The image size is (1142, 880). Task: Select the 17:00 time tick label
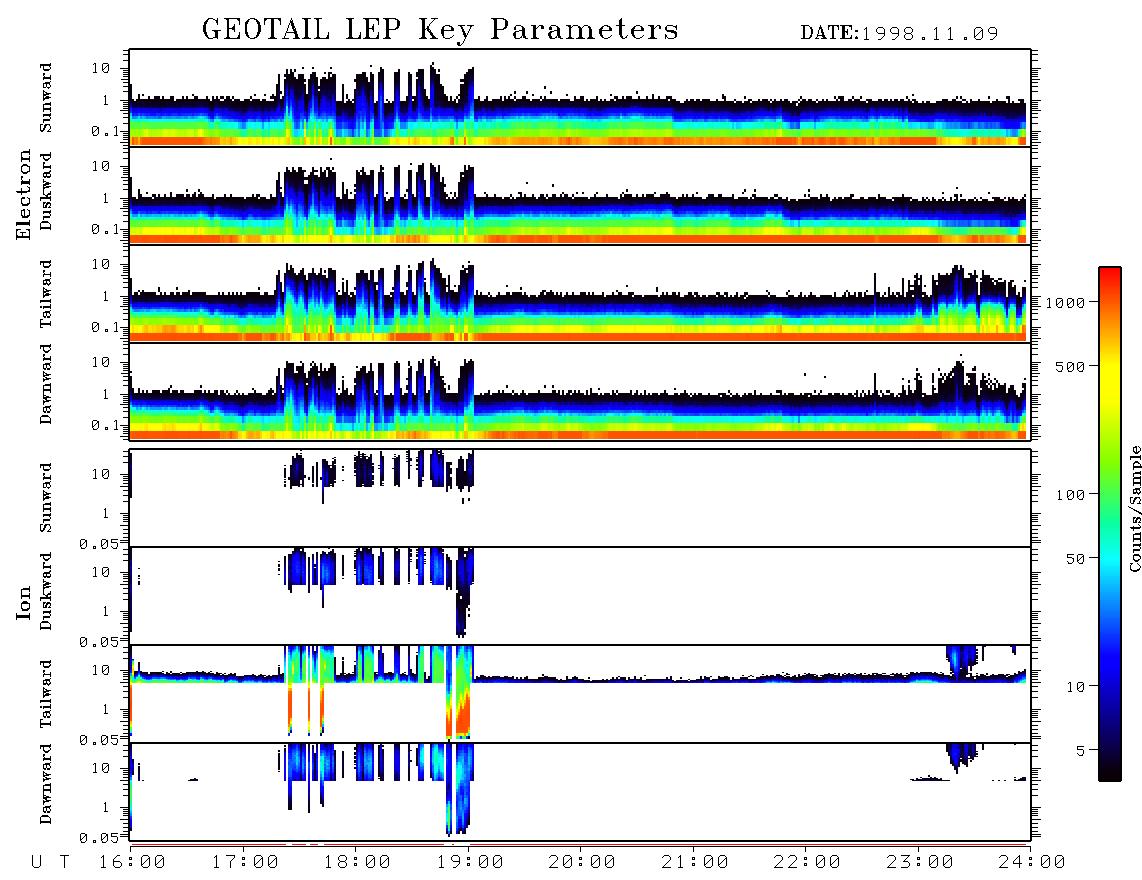click(x=245, y=862)
